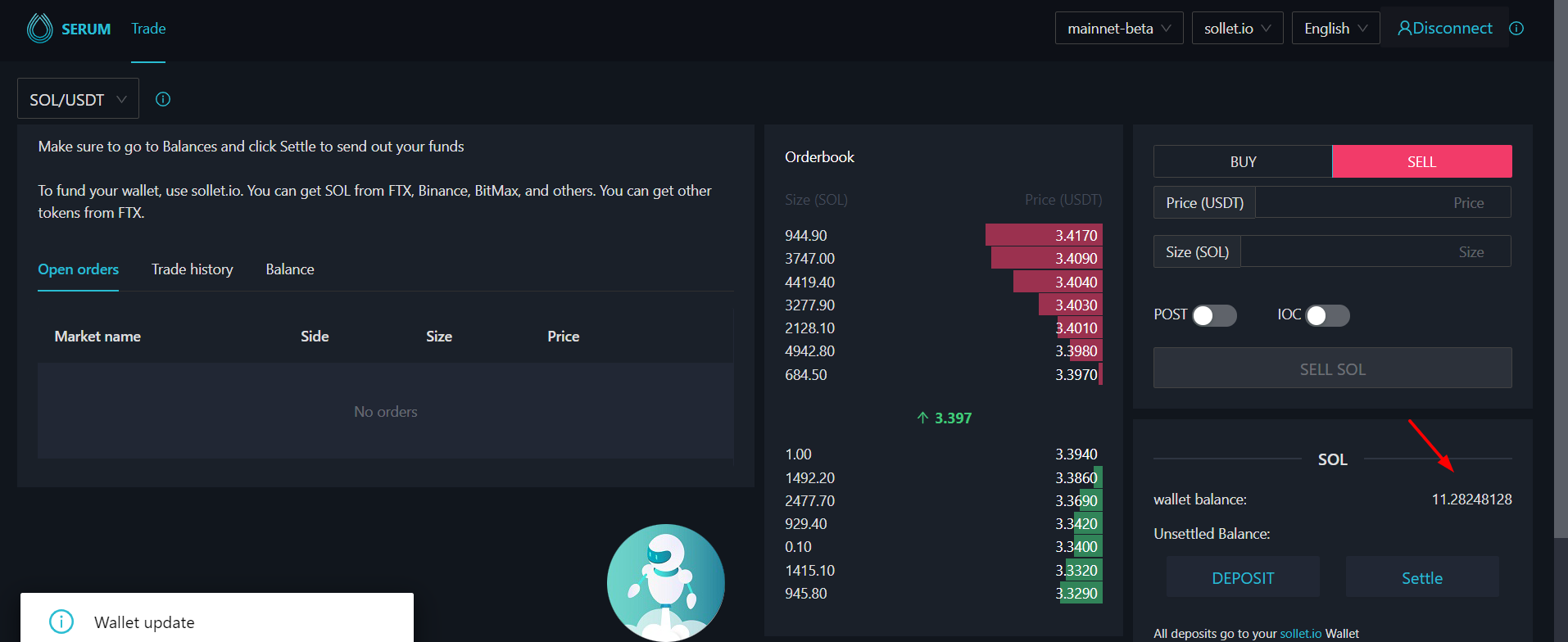Image resolution: width=1568 pixels, height=642 pixels.
Task: Select bid price 3.3290 in orderbook
Action: pos(1076,593)
